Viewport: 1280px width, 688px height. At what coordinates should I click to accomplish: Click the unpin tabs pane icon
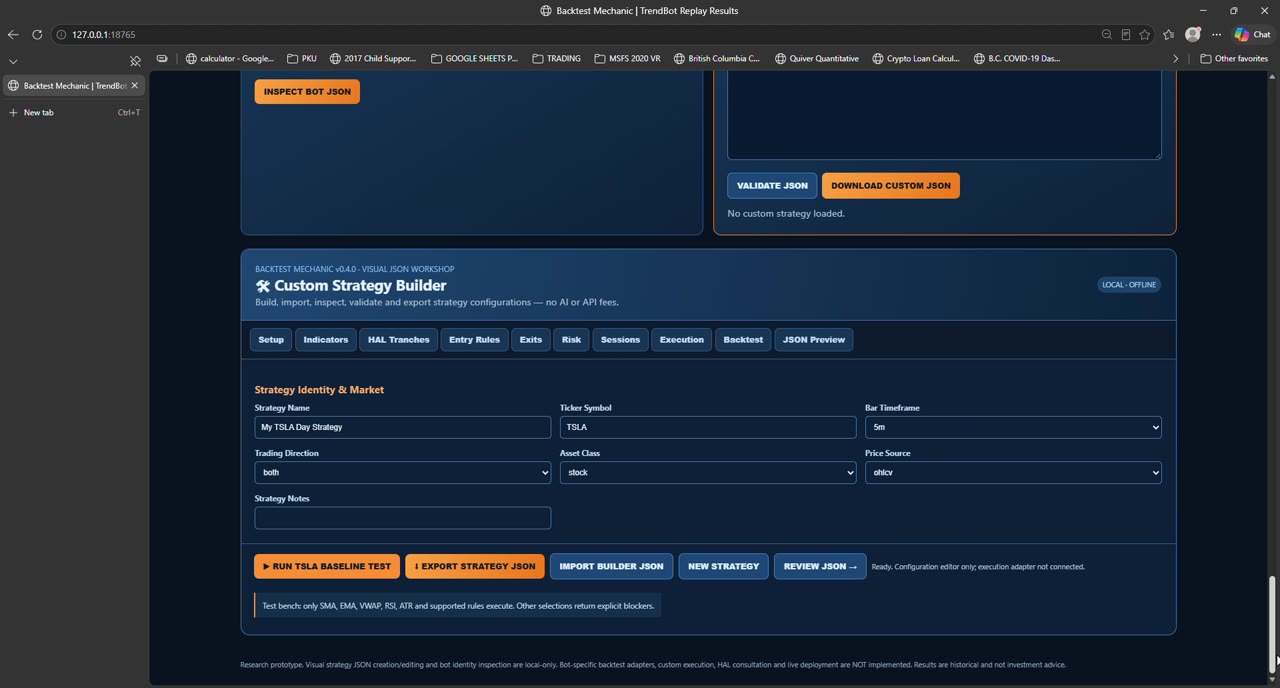(135, 61)
